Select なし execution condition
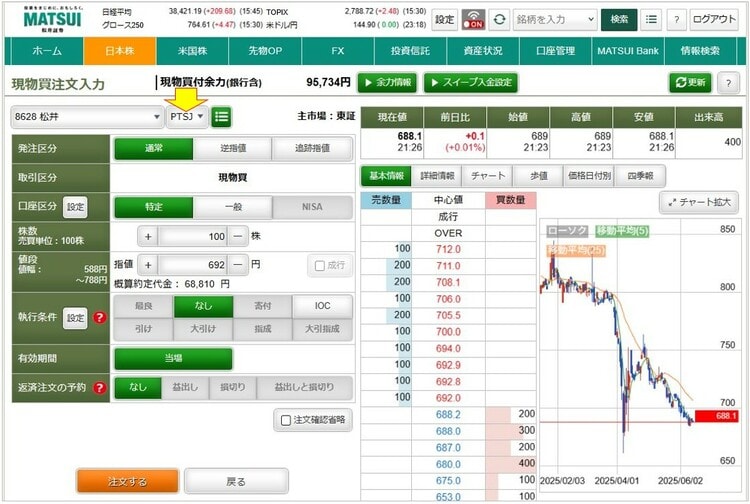The height and width of the screenshot is (504, 750). click(x=203, y=306)
